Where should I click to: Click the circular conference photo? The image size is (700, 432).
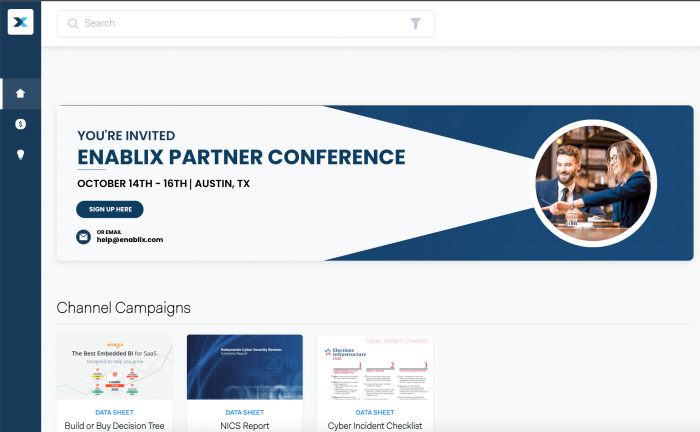(x=593, y=183)
